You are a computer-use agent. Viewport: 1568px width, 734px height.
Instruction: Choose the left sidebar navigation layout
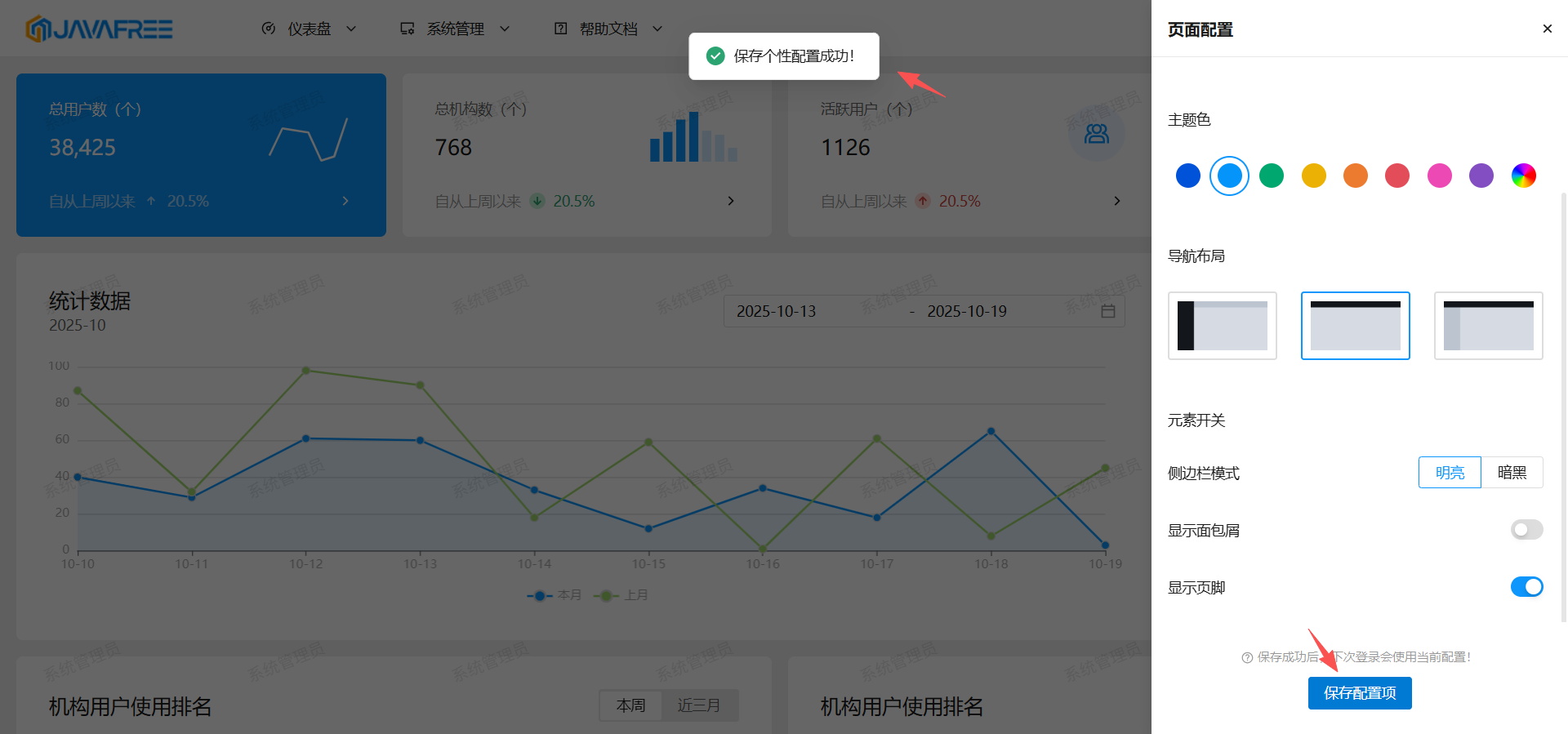1222,326
